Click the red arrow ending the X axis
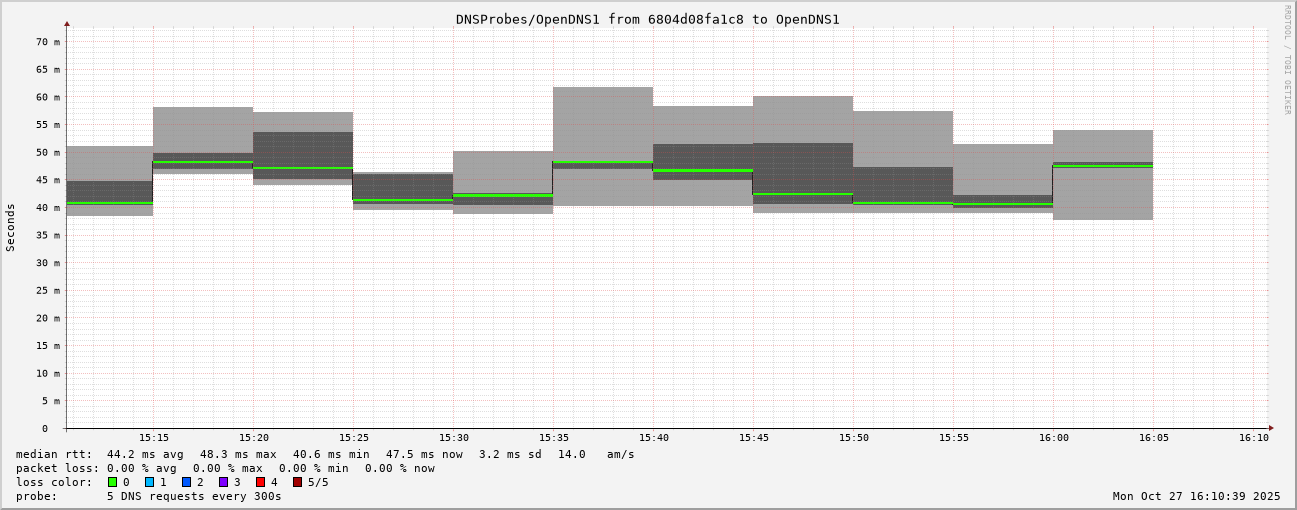The width and height of the screenshot is (1297, 510). pyautogui.click(x=1271, y=428)
